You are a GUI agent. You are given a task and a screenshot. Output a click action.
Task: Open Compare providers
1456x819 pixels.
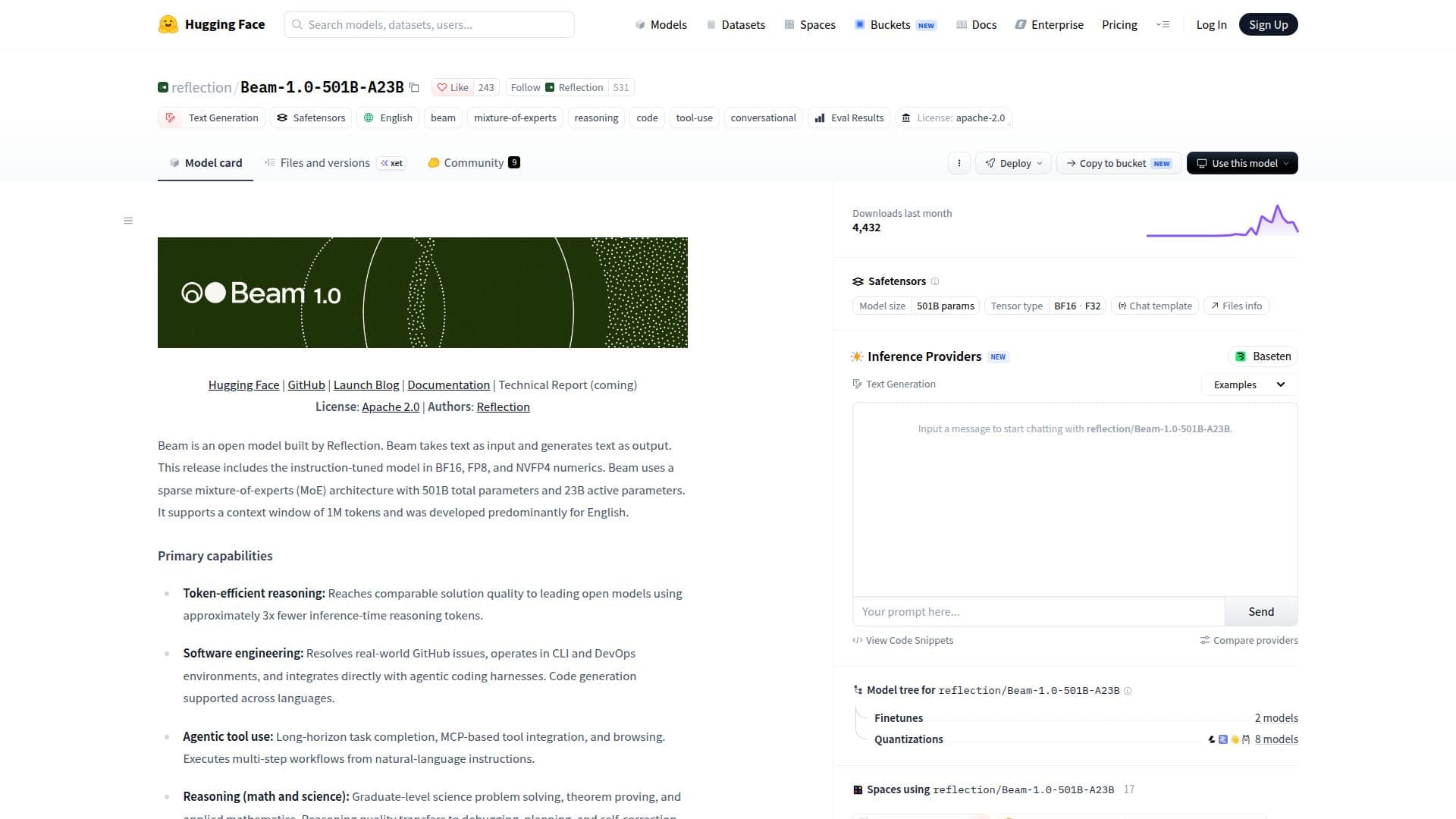point(1249,640)
